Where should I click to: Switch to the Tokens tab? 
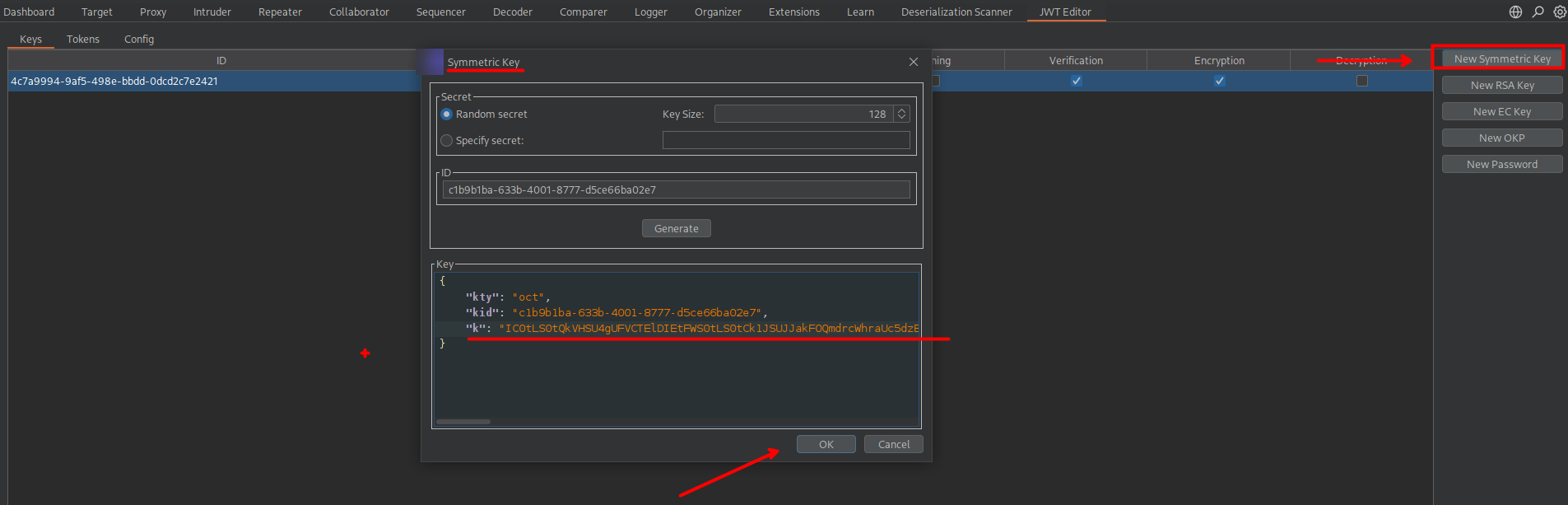83,39
